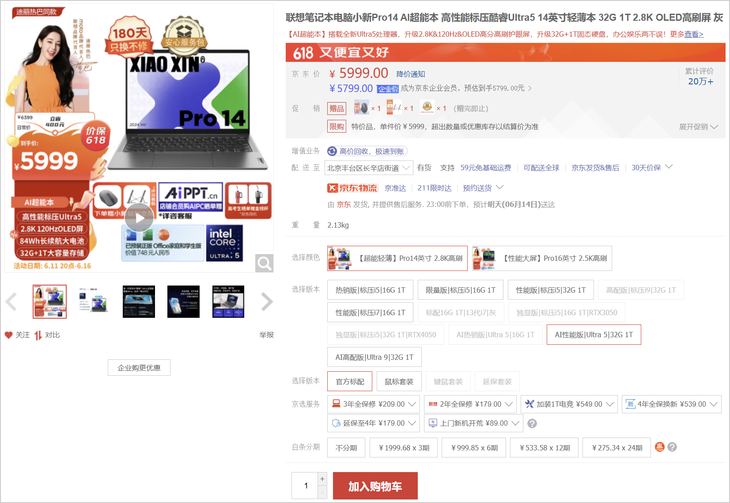
Task: Click 京东发货&售后 link
Action: [x=595, y=168]
